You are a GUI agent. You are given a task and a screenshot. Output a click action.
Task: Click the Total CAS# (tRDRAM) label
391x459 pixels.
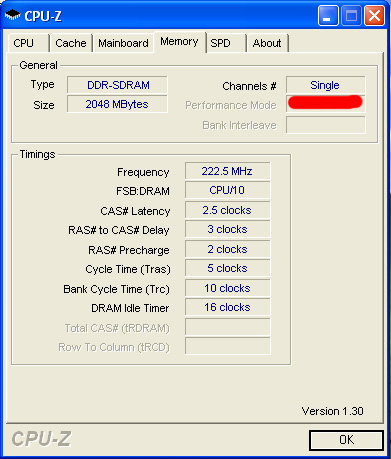point(117,328)
